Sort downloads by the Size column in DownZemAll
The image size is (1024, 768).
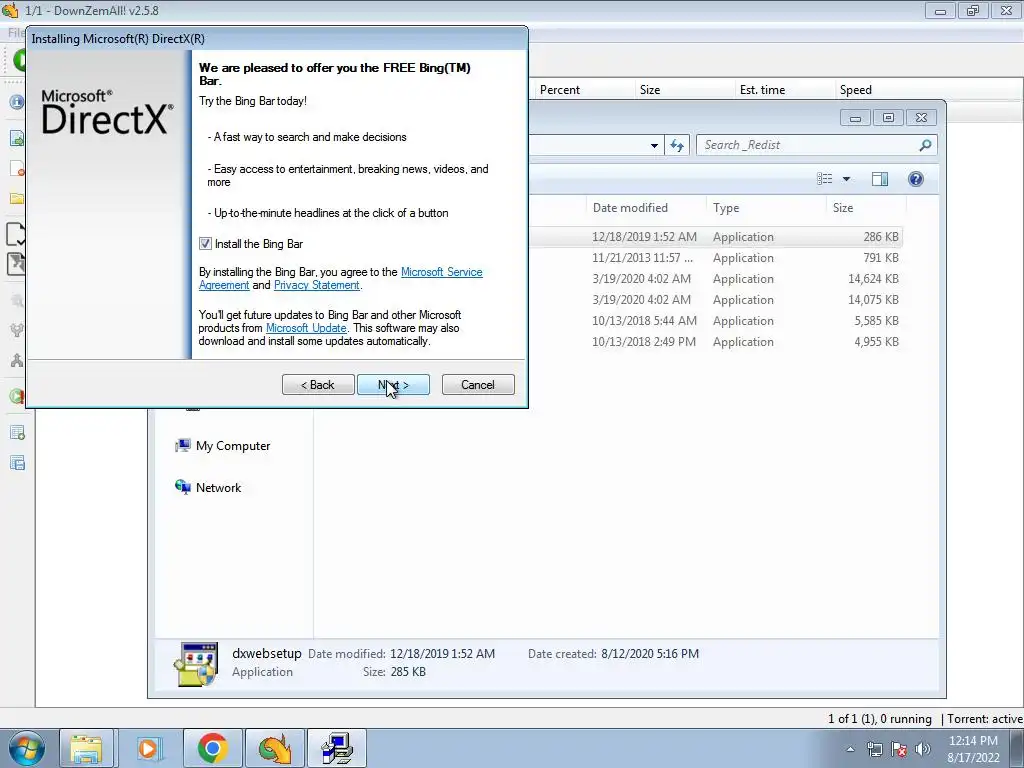684,89
